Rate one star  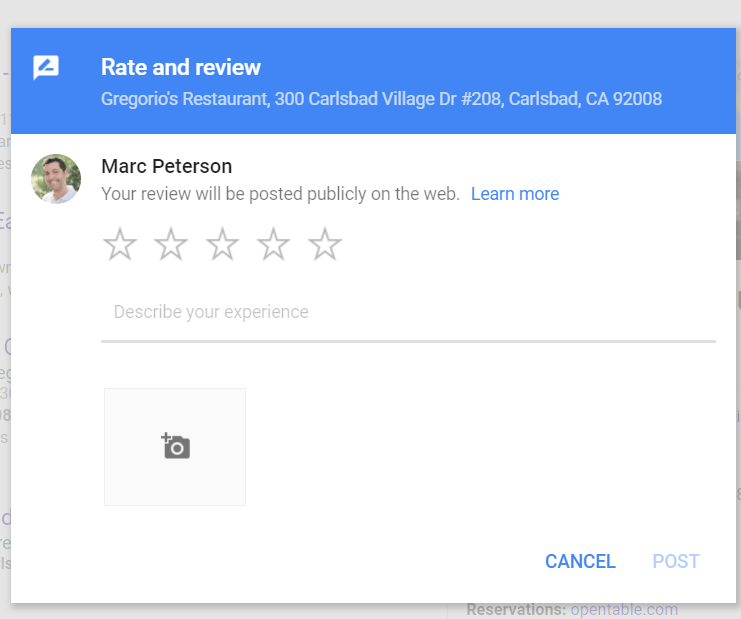pos(120,244)
